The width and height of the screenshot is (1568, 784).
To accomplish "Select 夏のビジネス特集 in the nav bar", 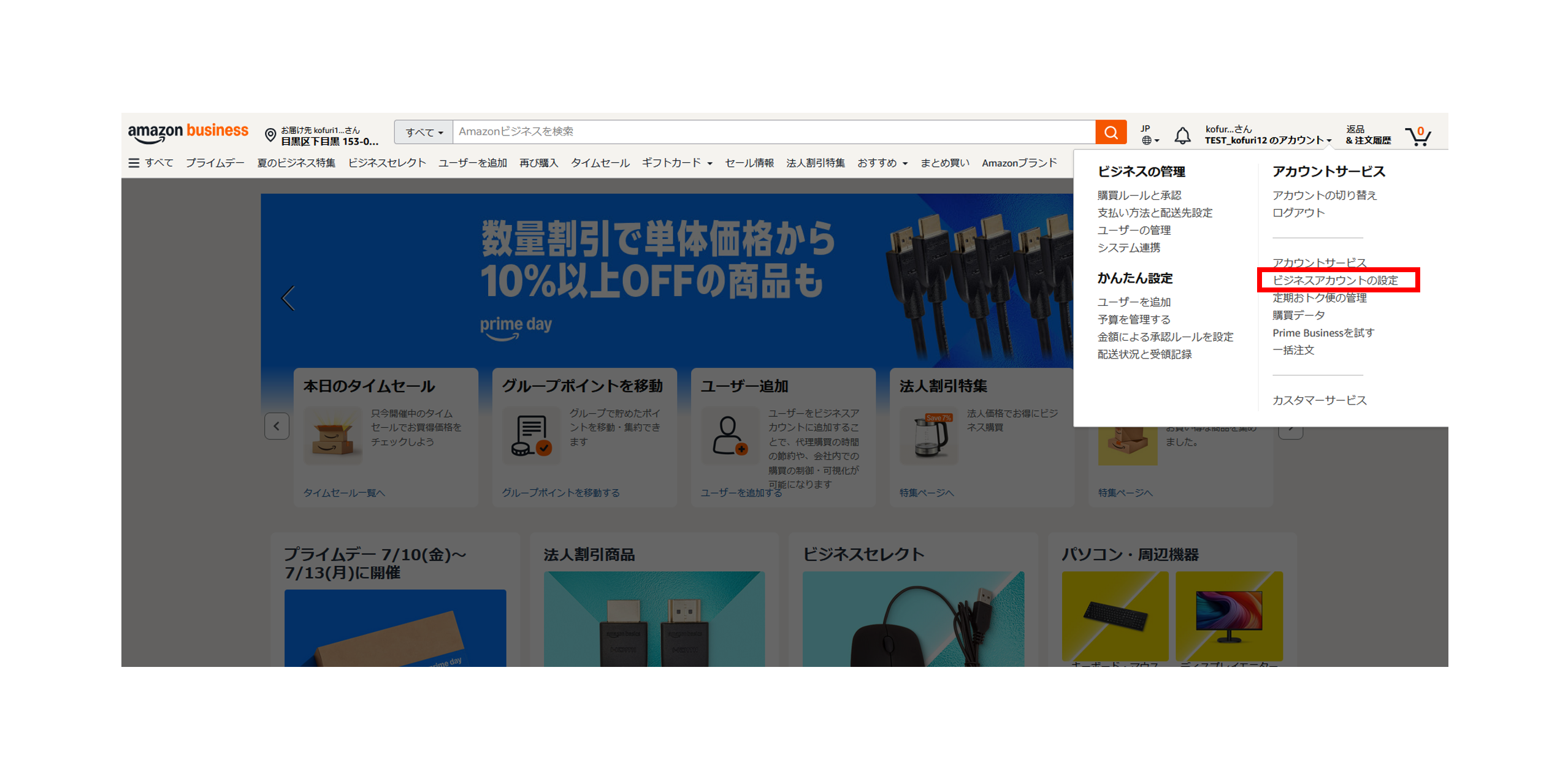I will (296, 162).
